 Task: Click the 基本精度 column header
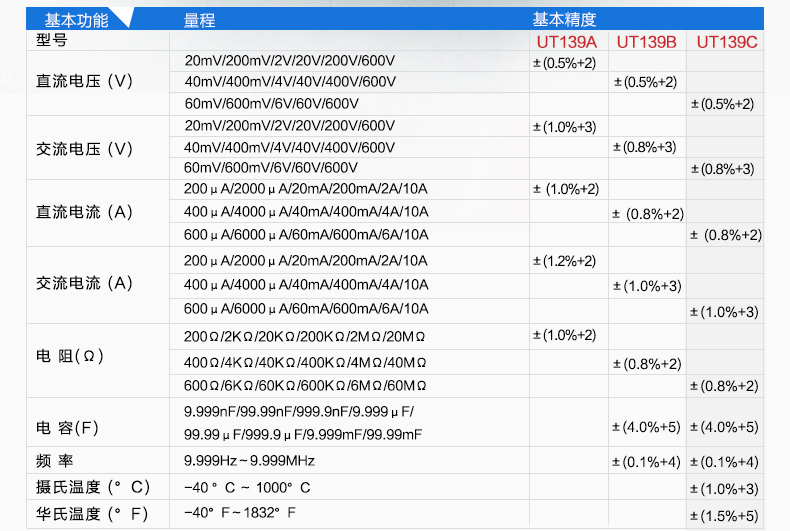(x=565, y=19)
